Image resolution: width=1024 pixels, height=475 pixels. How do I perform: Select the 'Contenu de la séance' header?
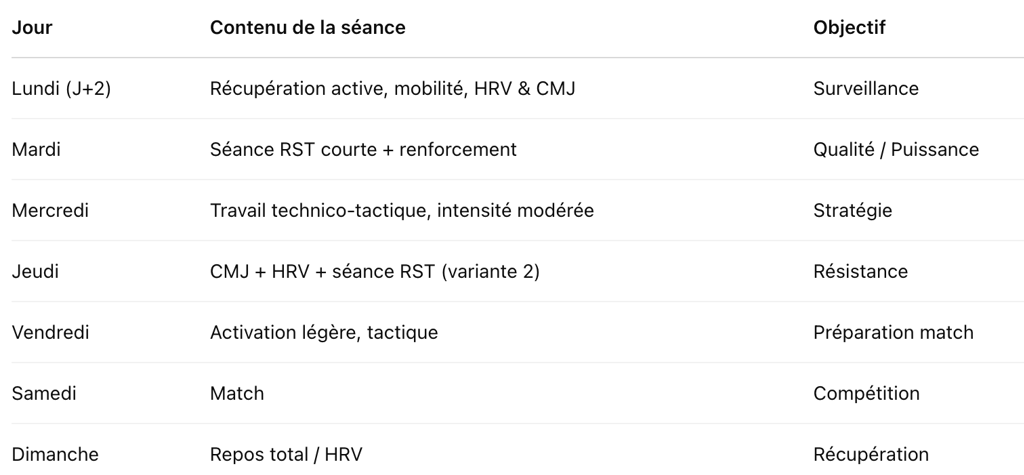pos(307,28)
